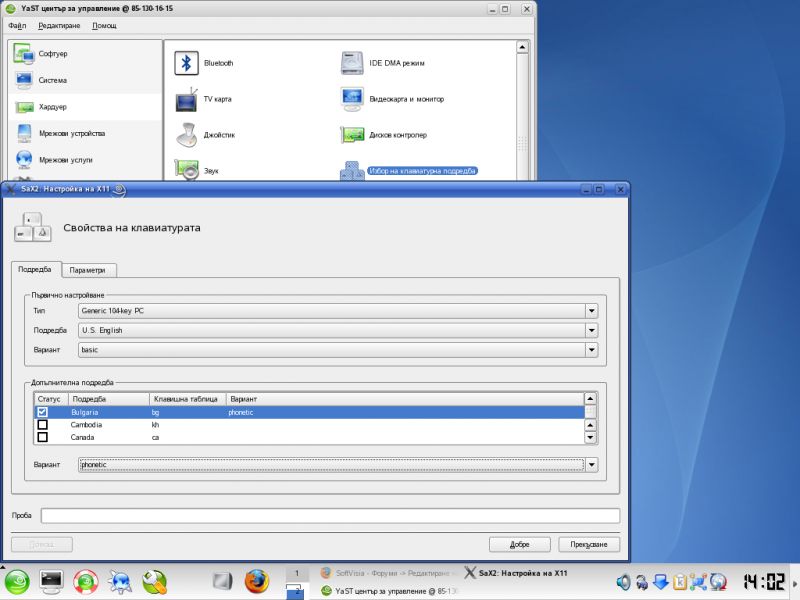Image resolution: width=800 pixels, height=600 pixels.
Task: Click the Konqueror gear icon in the panel
Action: click(x=120, y=582)
